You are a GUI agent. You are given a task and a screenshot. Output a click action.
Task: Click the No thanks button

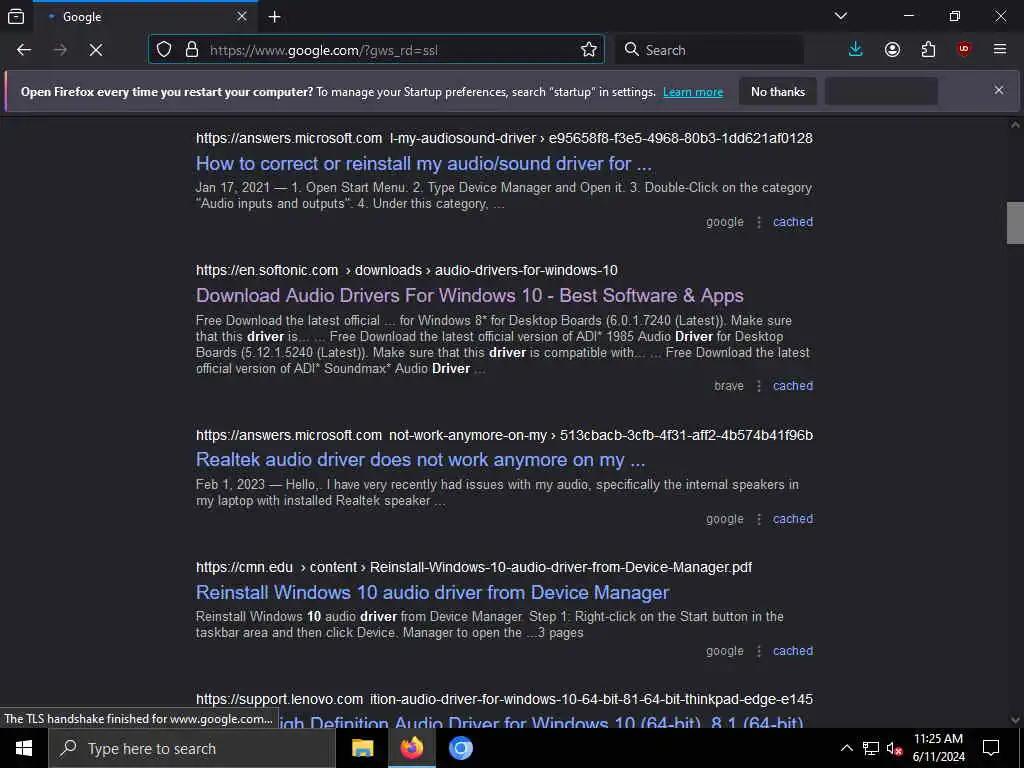point(778,91)
